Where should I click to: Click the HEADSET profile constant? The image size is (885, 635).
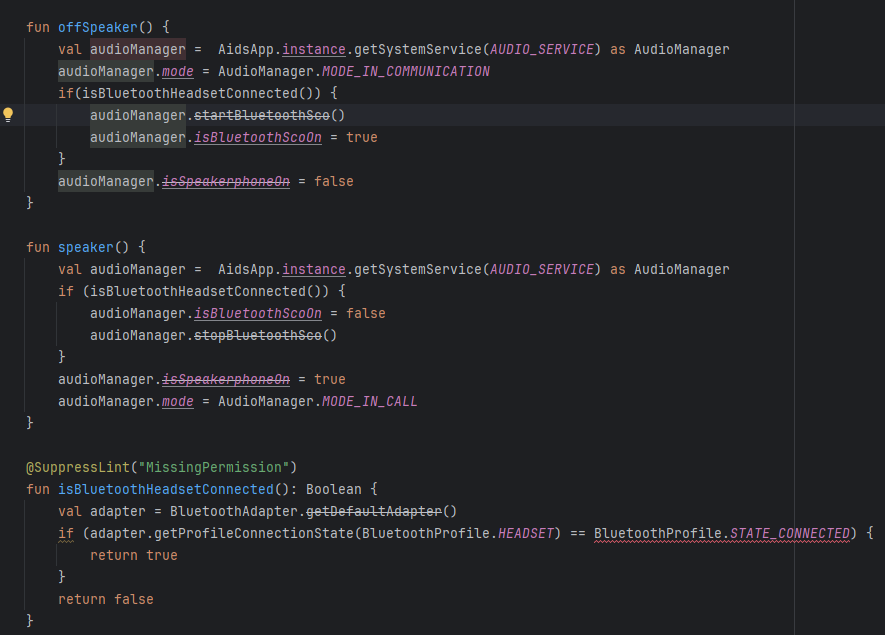point(526,533)
